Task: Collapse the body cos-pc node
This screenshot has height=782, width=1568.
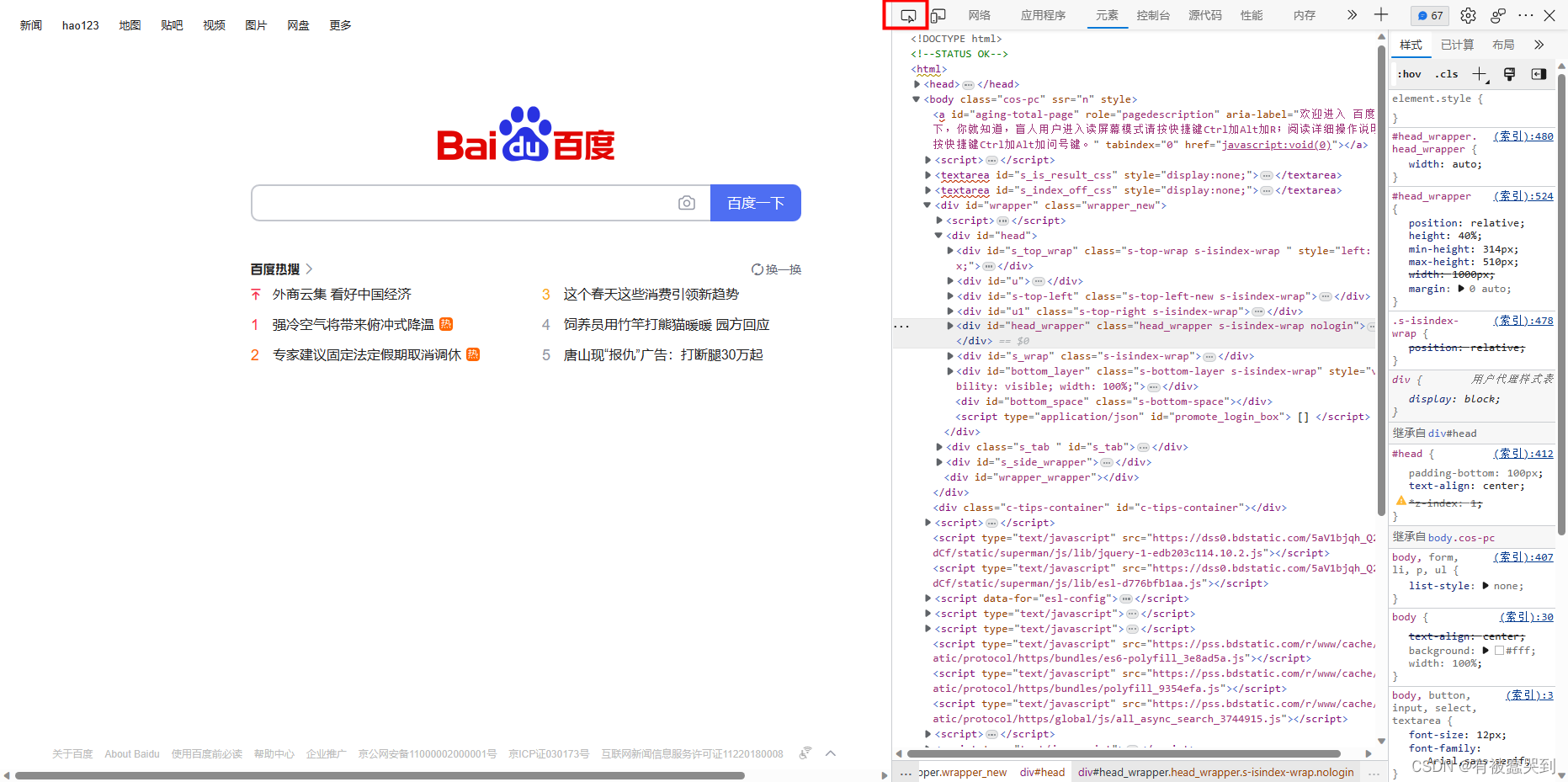Action: pyautogui.click(x=917, y=99)
